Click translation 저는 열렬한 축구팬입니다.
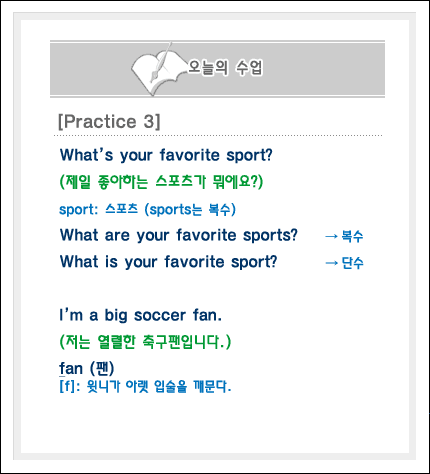 [145, 342]
